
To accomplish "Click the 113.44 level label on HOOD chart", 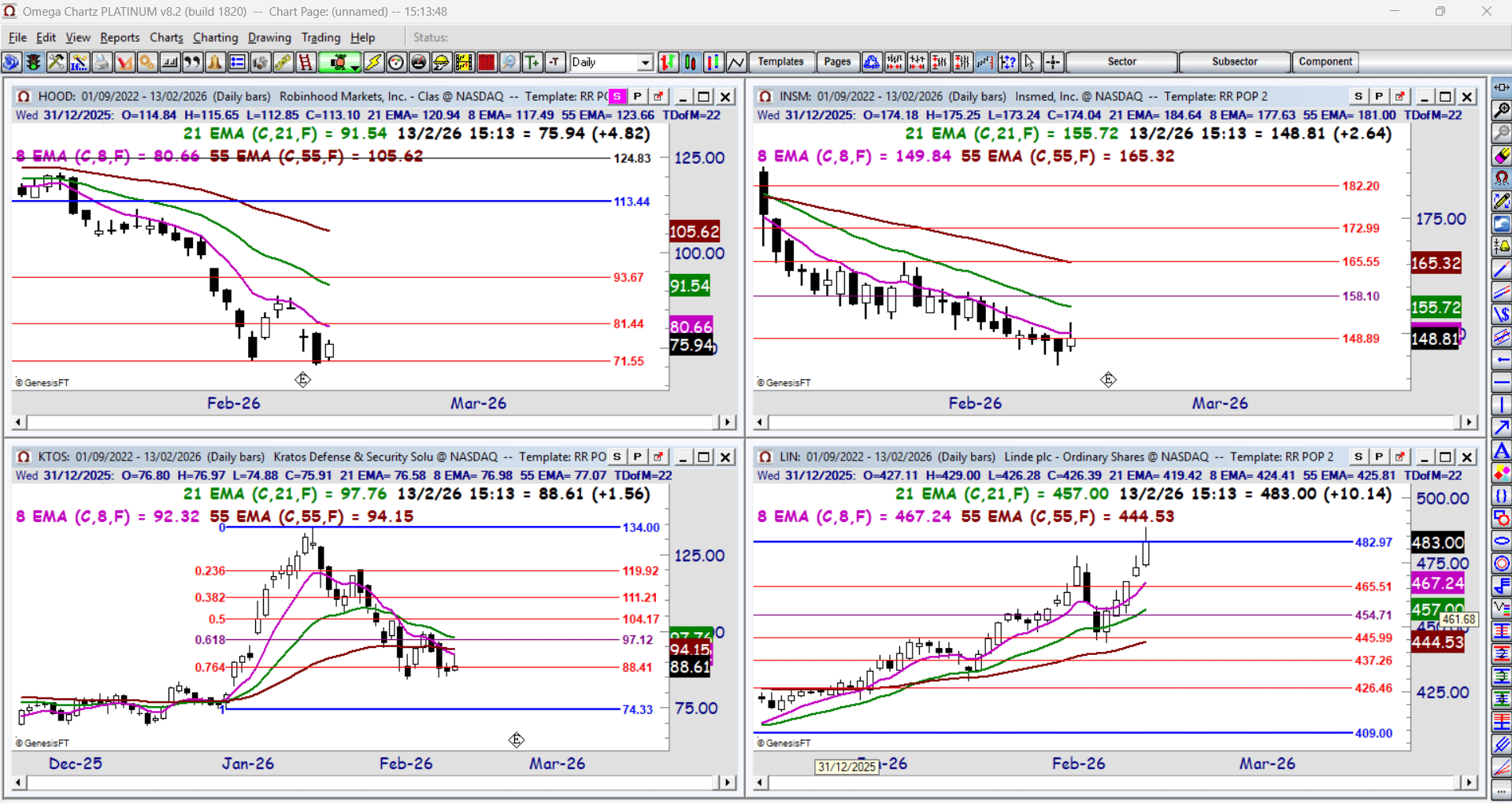I will [632, 202].
